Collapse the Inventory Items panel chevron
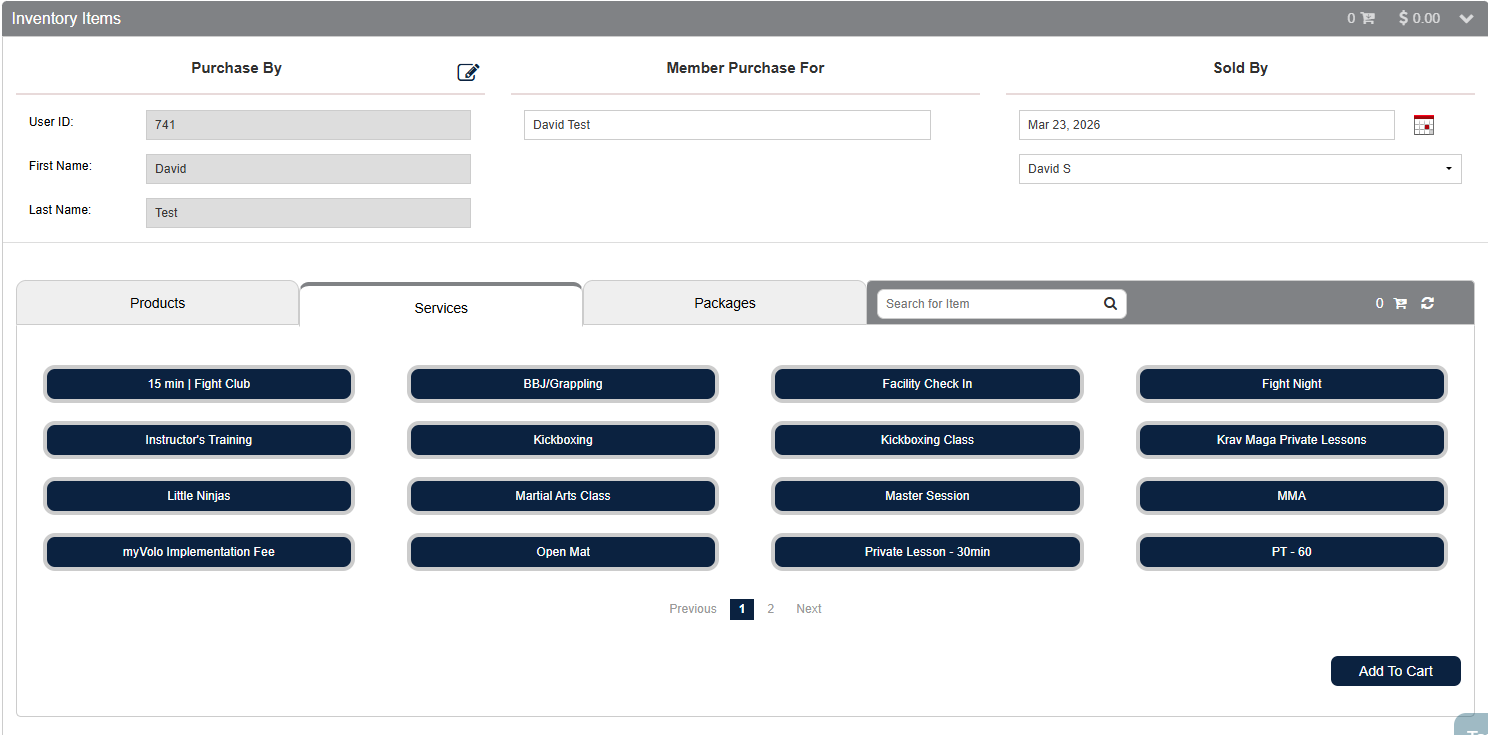The width and height of the screenshot is (1488, 735). coord(1466,18)
